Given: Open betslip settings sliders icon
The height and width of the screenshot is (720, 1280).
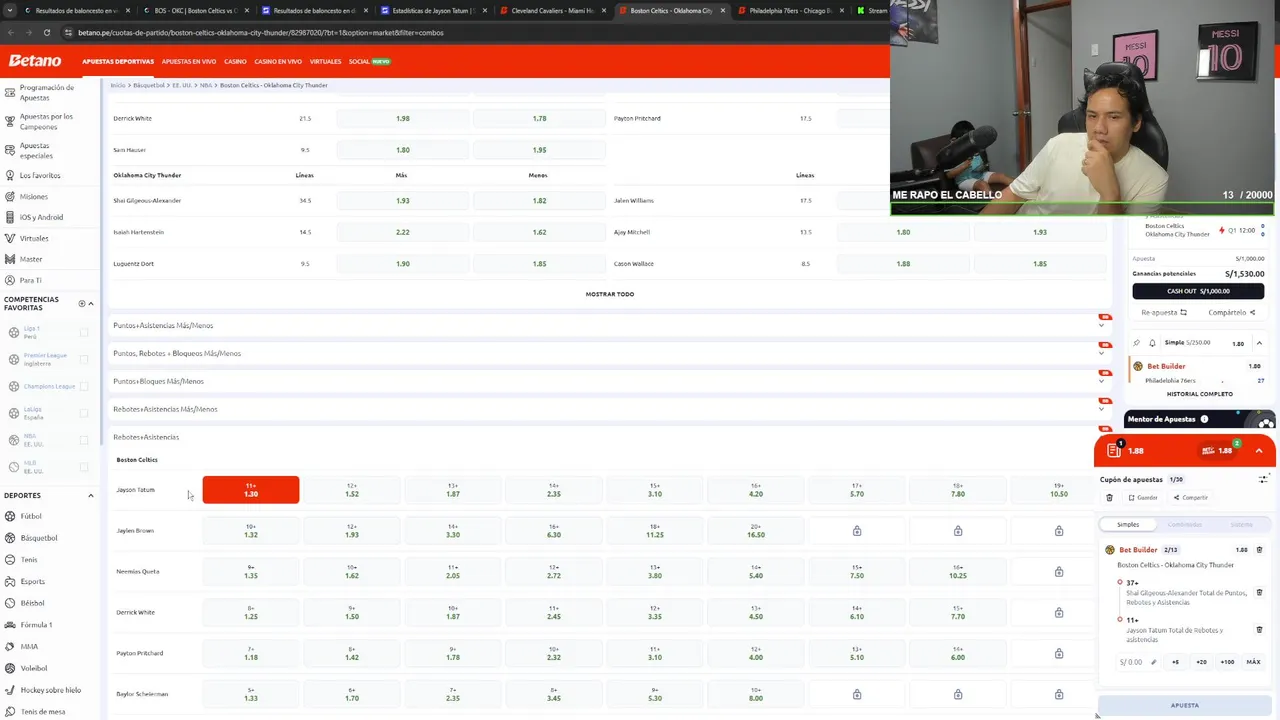Looking at the screenshot, I should (1263, 479).
